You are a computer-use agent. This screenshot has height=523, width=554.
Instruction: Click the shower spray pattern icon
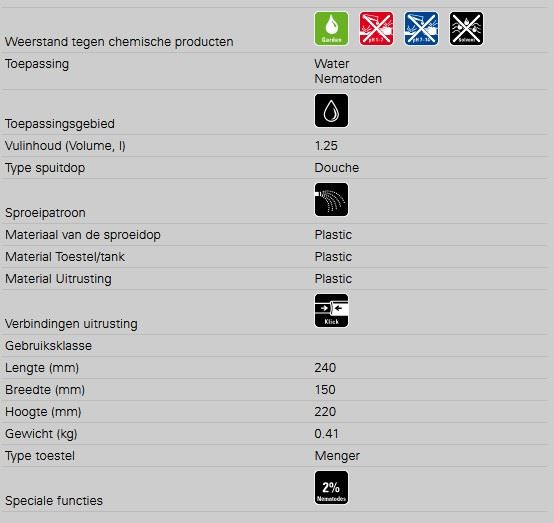pyautogui.click(x=331, y=200)
